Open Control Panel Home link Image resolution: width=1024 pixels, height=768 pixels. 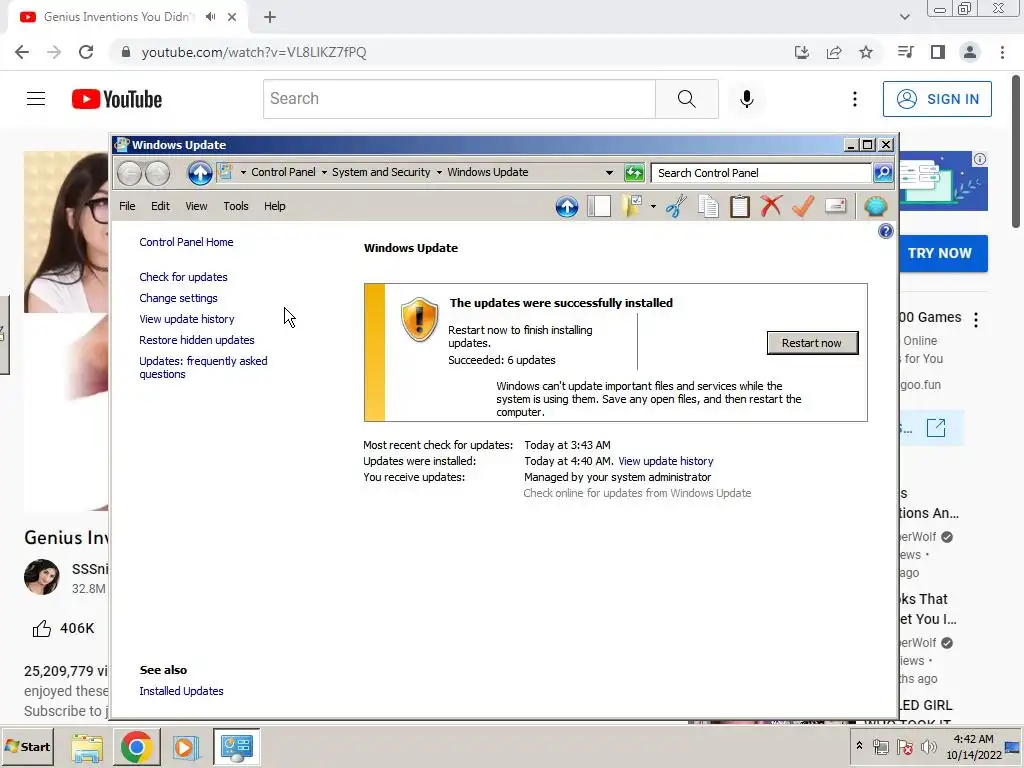(186, 242)
